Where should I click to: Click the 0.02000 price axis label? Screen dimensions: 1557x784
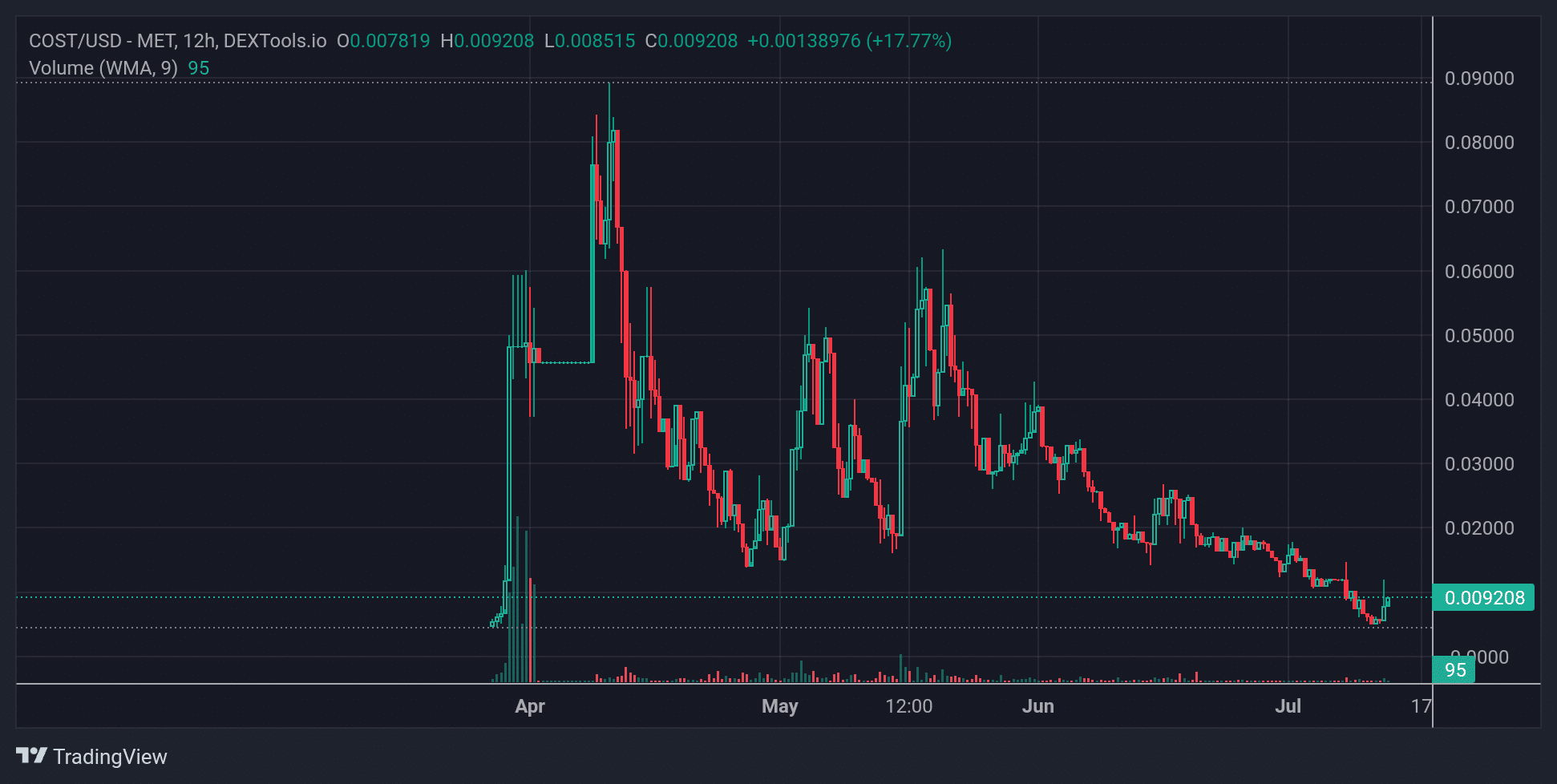coord(1479,528)
